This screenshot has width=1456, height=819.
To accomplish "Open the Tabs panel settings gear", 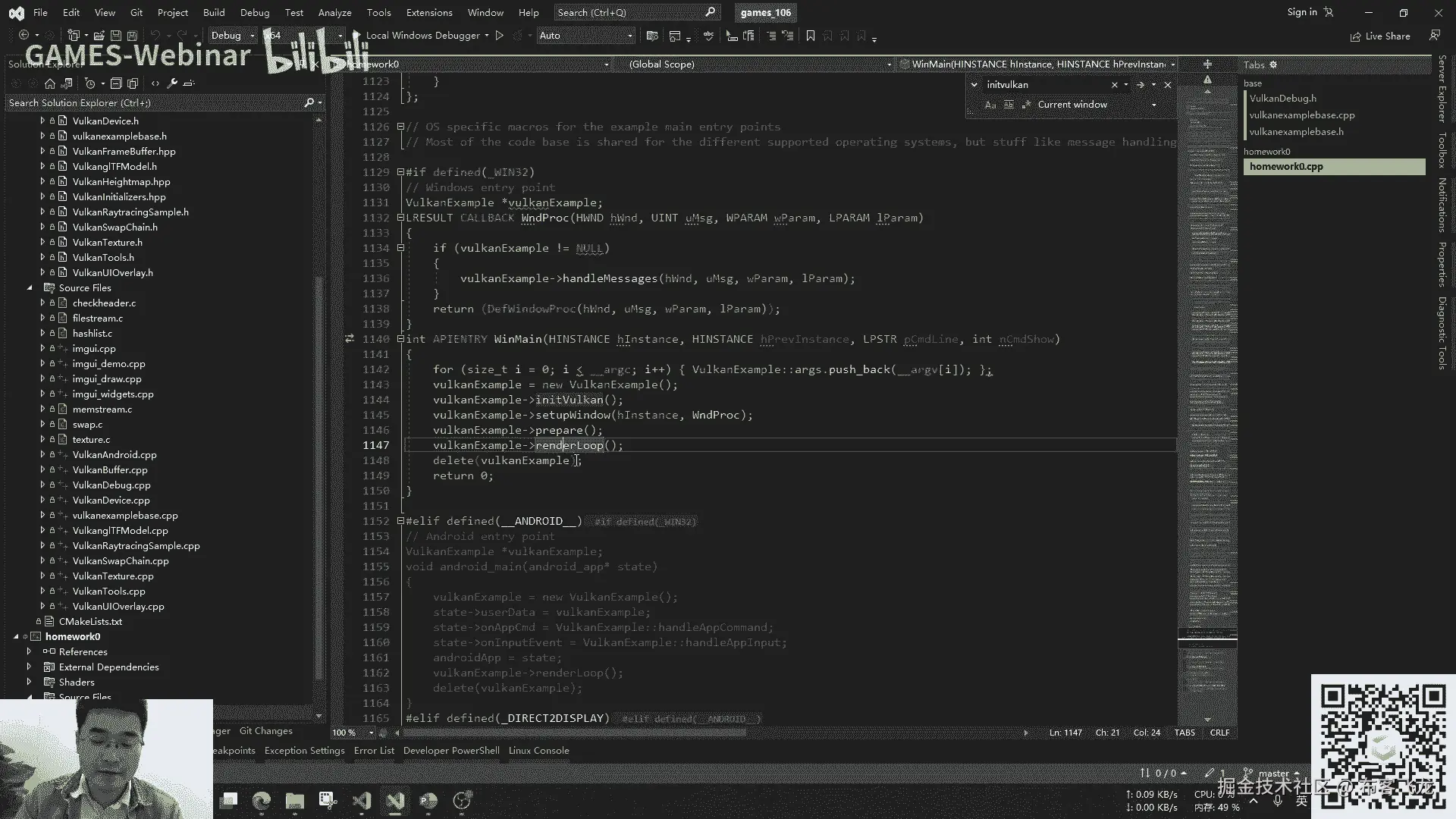I will point(1273,65).
